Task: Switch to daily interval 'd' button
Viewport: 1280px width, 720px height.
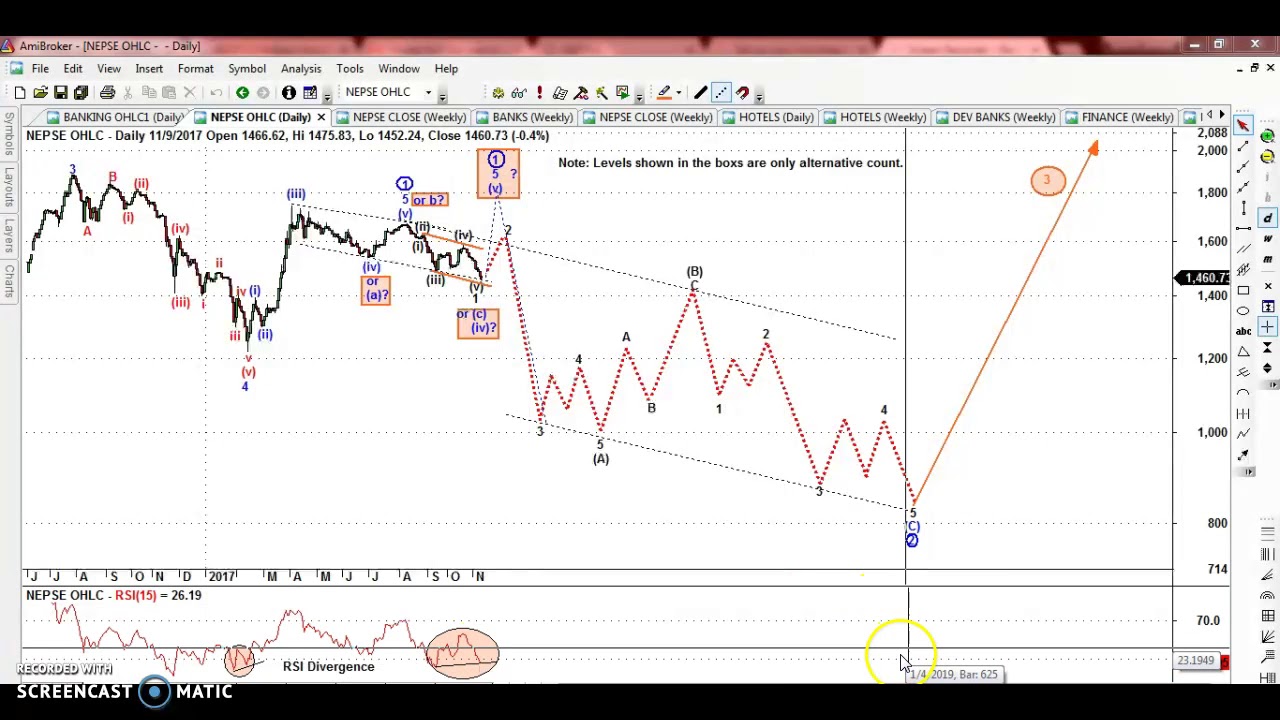Action: click(1267, 219)
